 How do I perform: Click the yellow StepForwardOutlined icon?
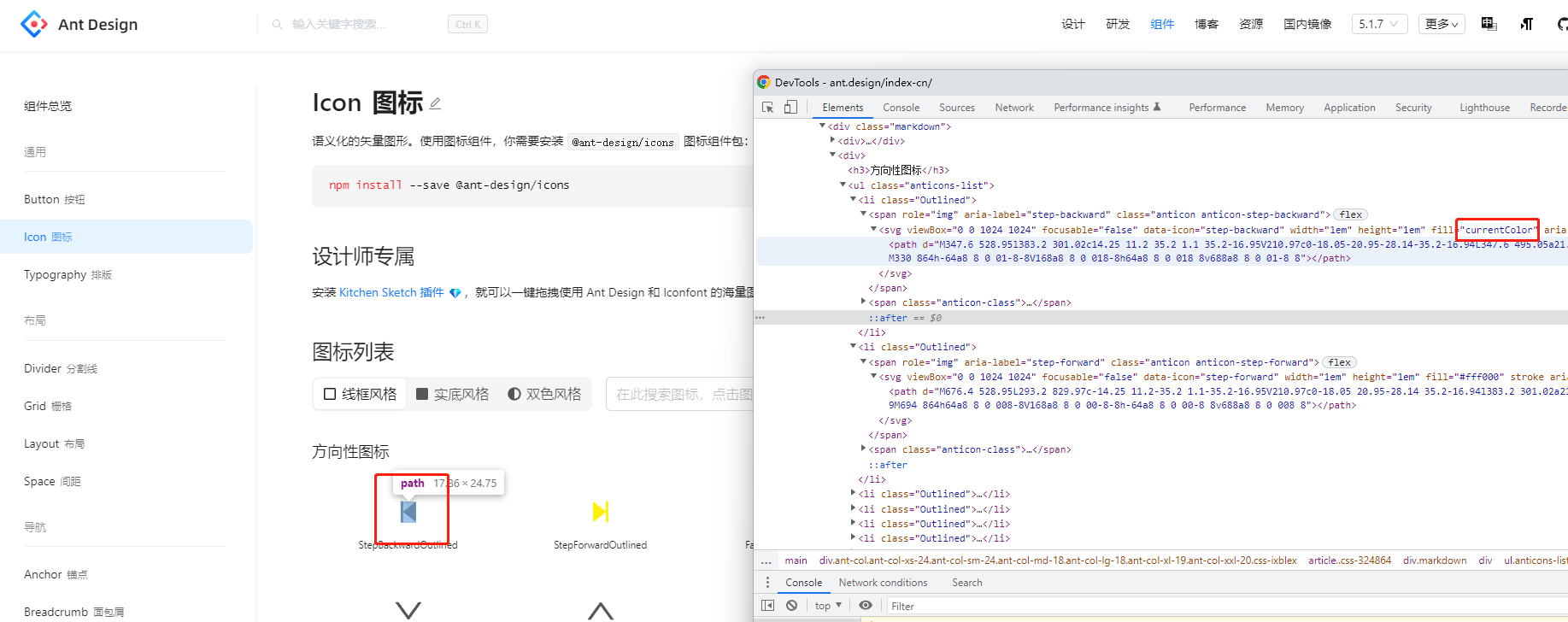[601, 512]
